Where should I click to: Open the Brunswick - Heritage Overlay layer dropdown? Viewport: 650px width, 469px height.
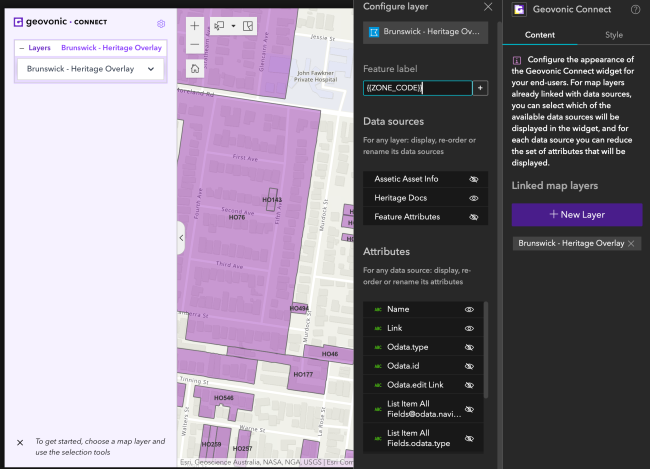click(90, 69)
